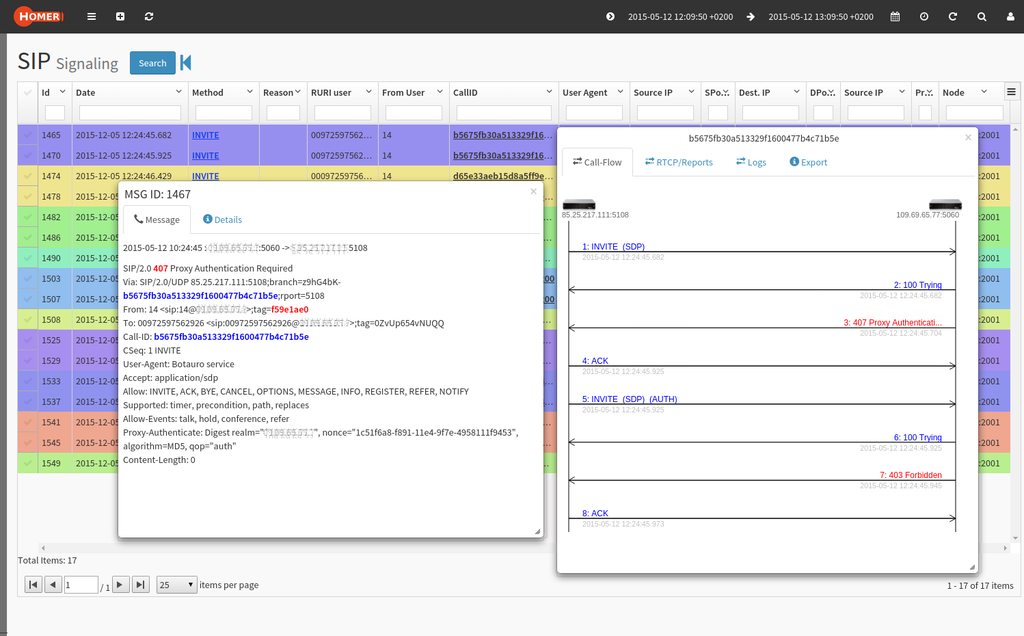Go to next page of results

pyautogui.click(x=120, y=584)
